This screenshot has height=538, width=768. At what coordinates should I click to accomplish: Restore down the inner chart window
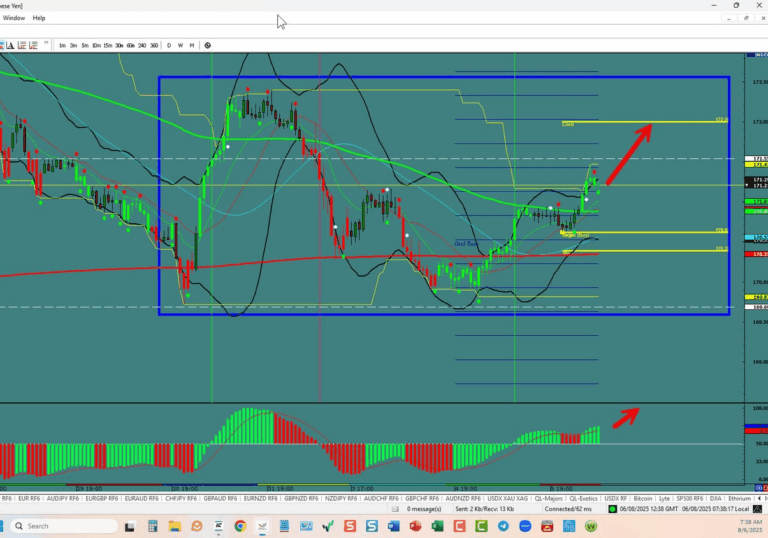pyautogui.click(x=746, y=18)
